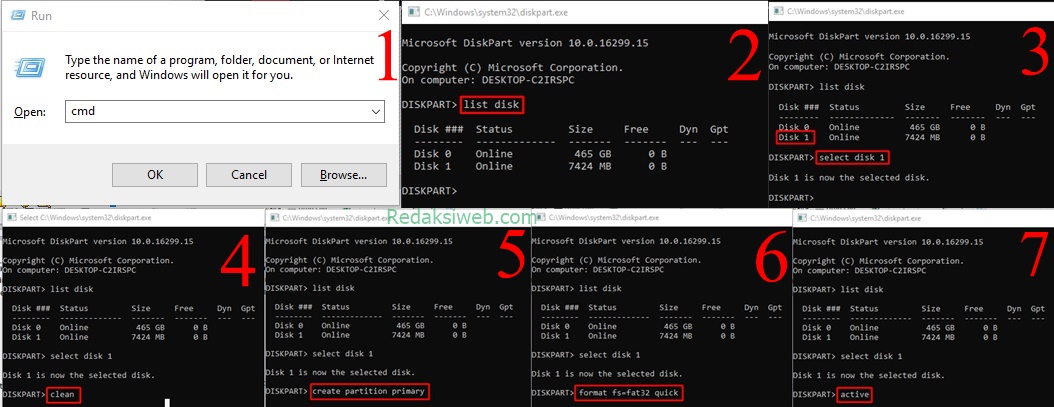Click the diskpart title icon in the window showing only list disk
The height and width of the screenshot is (407, 1054).
[x=413, y=12]
